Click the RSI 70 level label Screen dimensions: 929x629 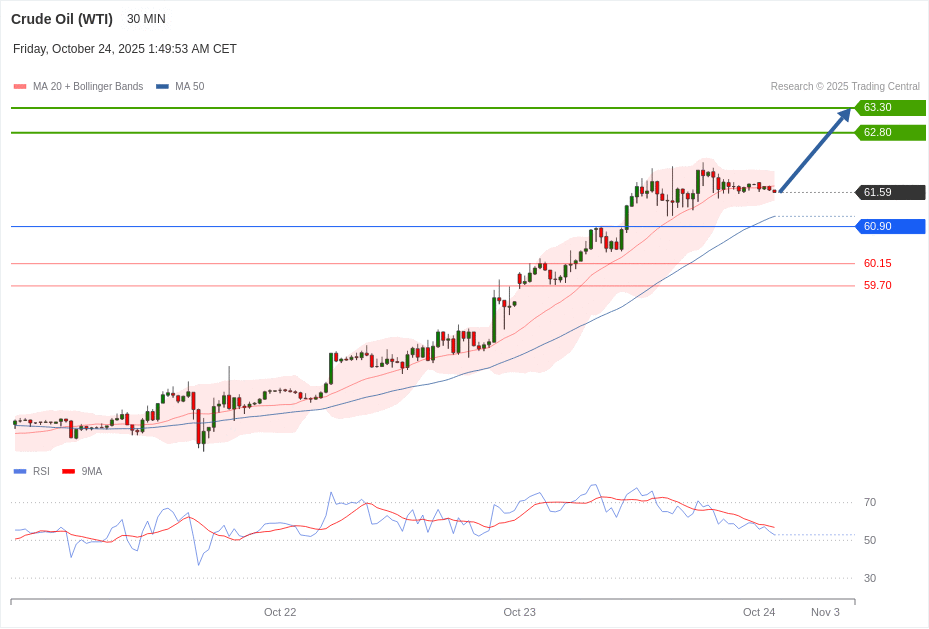point(869,502)
